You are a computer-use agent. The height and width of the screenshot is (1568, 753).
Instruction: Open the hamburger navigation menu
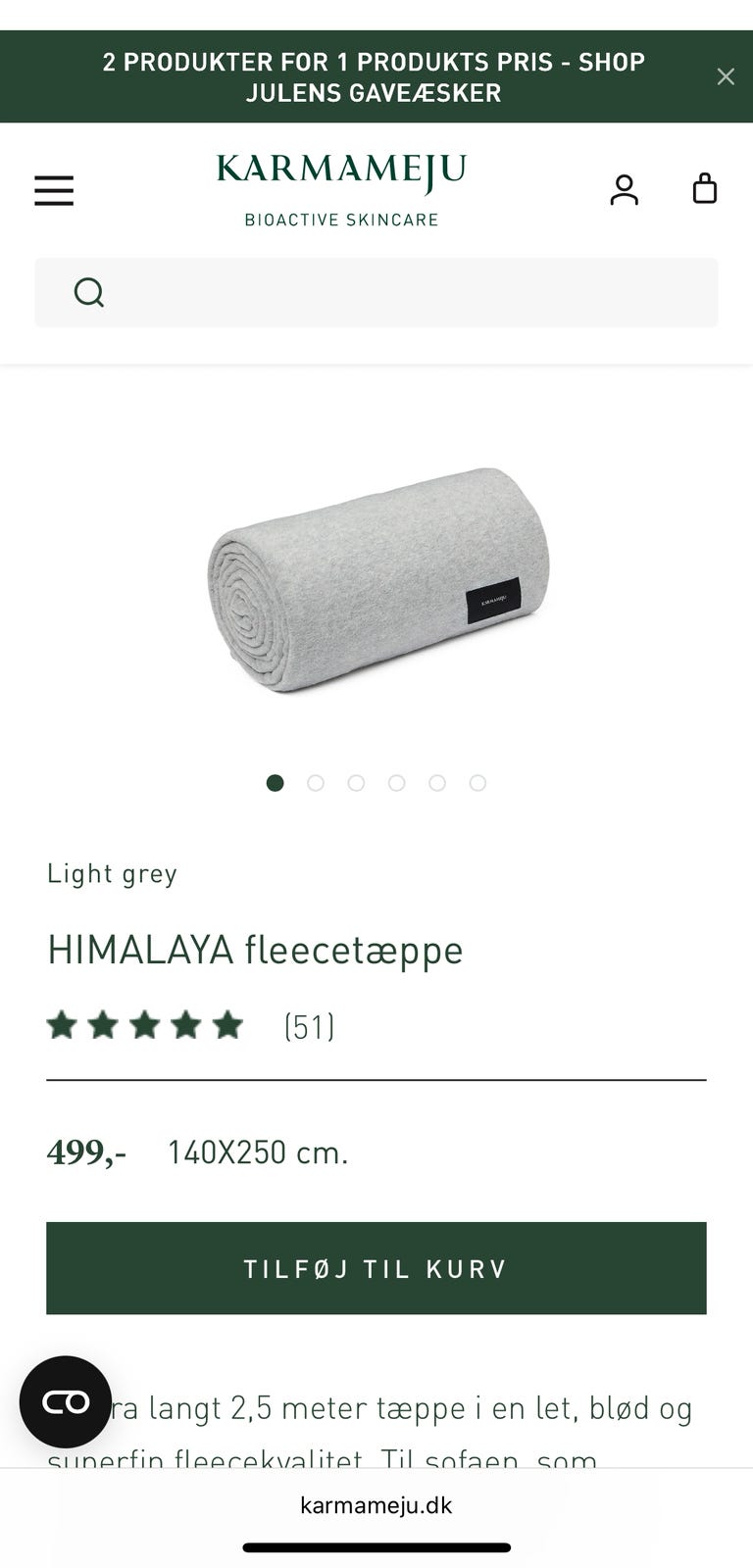(x=54, y=190)
